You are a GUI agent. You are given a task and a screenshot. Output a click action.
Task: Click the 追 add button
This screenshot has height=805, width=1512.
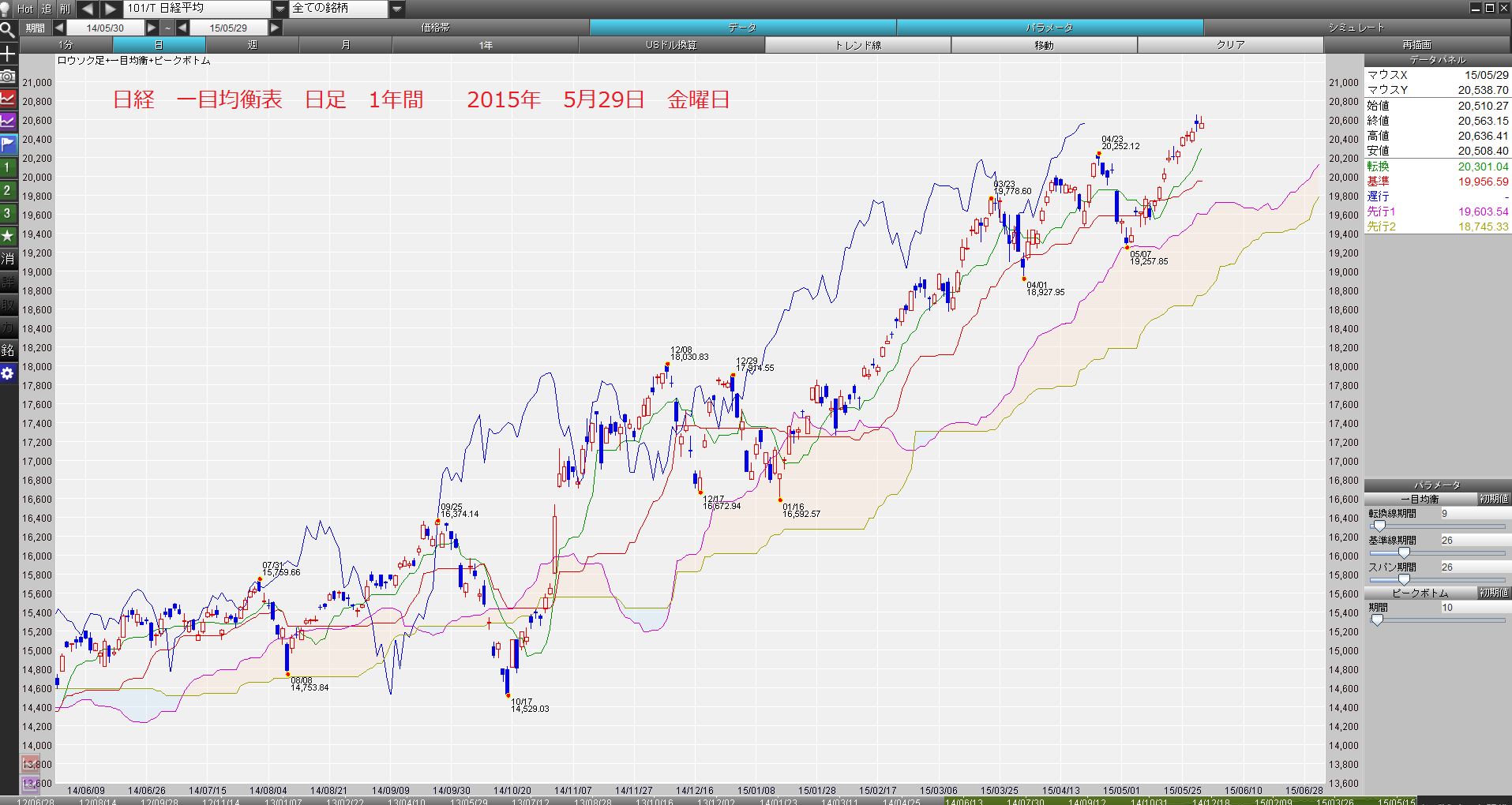click(x=47, y=9)
